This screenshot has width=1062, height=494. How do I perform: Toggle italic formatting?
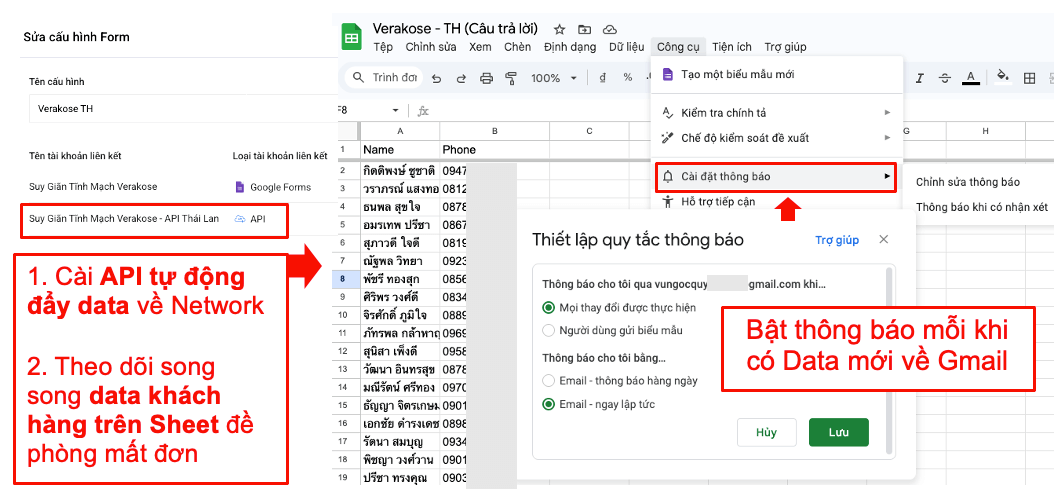coord(919,78)
